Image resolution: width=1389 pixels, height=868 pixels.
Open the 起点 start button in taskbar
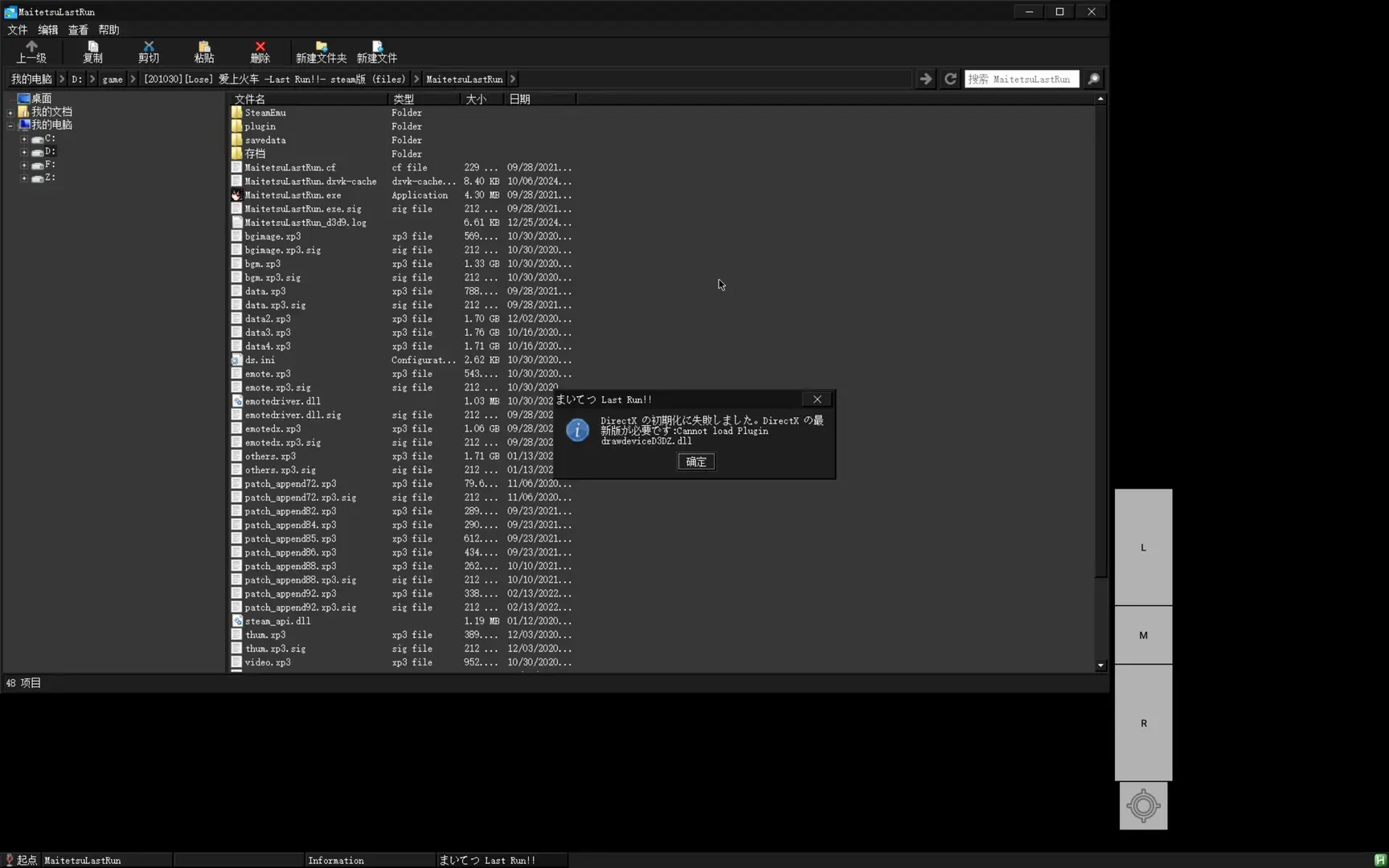(21, 860)
